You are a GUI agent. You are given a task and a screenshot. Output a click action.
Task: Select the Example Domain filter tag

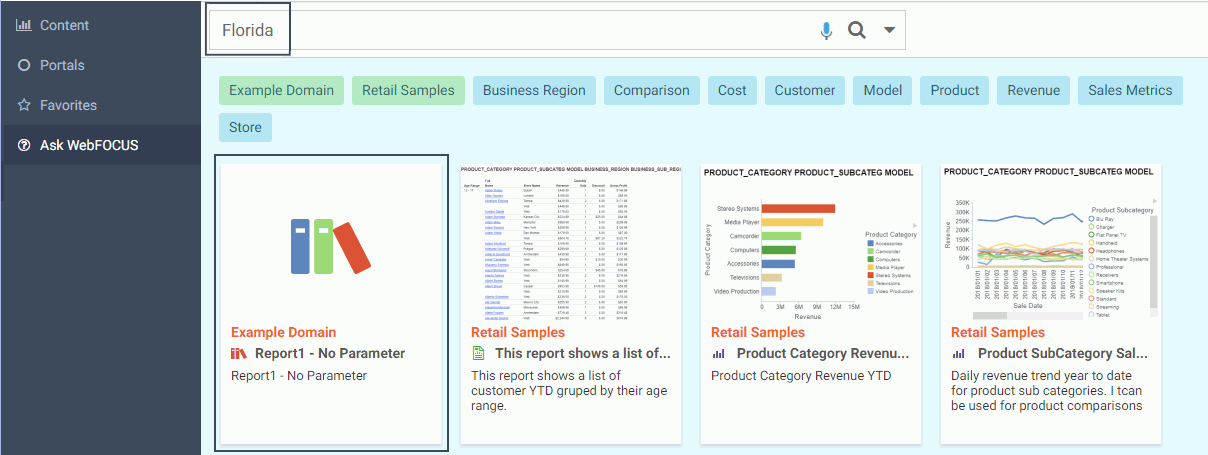click(282, 90)
